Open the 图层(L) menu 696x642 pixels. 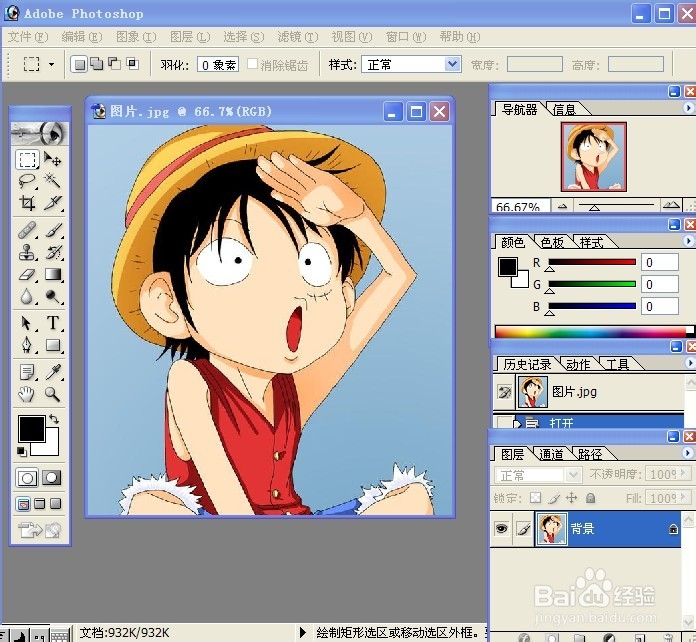190,37
